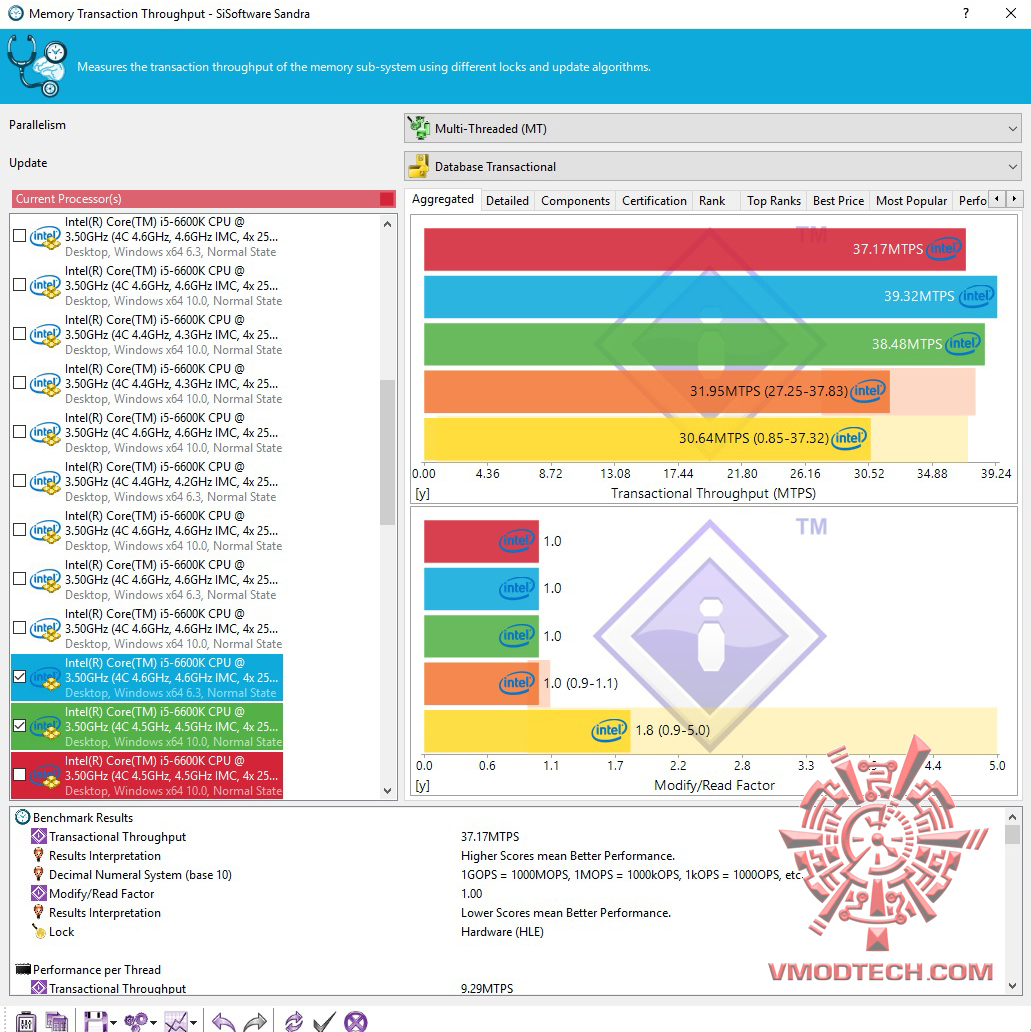Click results pane scroll-down arrow
The width and height of the screenshot is (1031, 1032).
pos(1013,985)
